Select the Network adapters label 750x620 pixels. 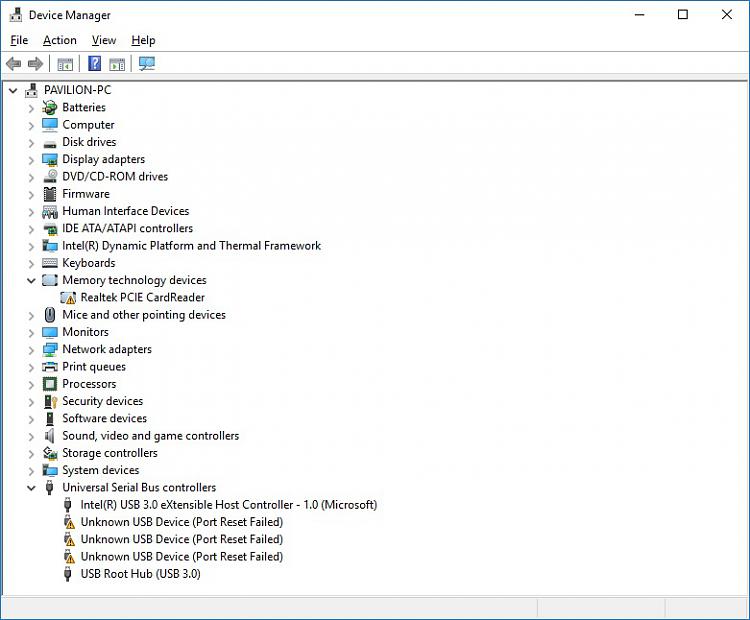(107, 349)
